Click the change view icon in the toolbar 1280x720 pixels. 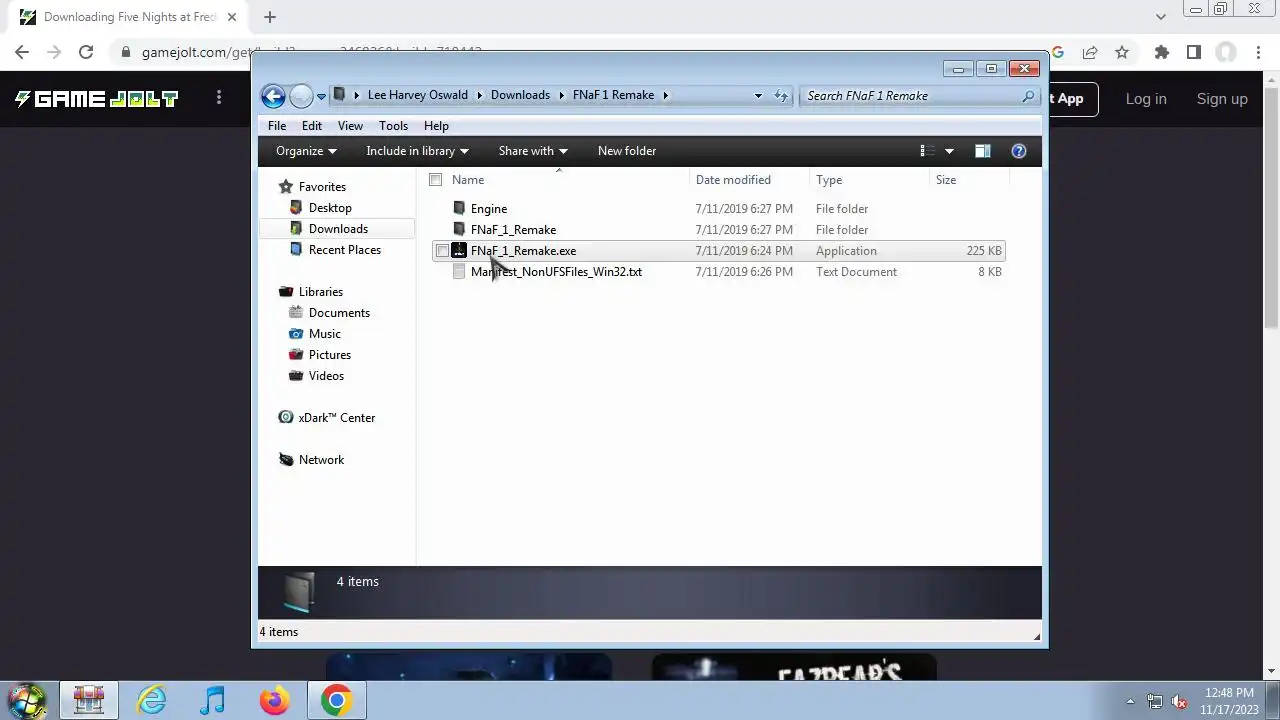[x=927, y=151]
